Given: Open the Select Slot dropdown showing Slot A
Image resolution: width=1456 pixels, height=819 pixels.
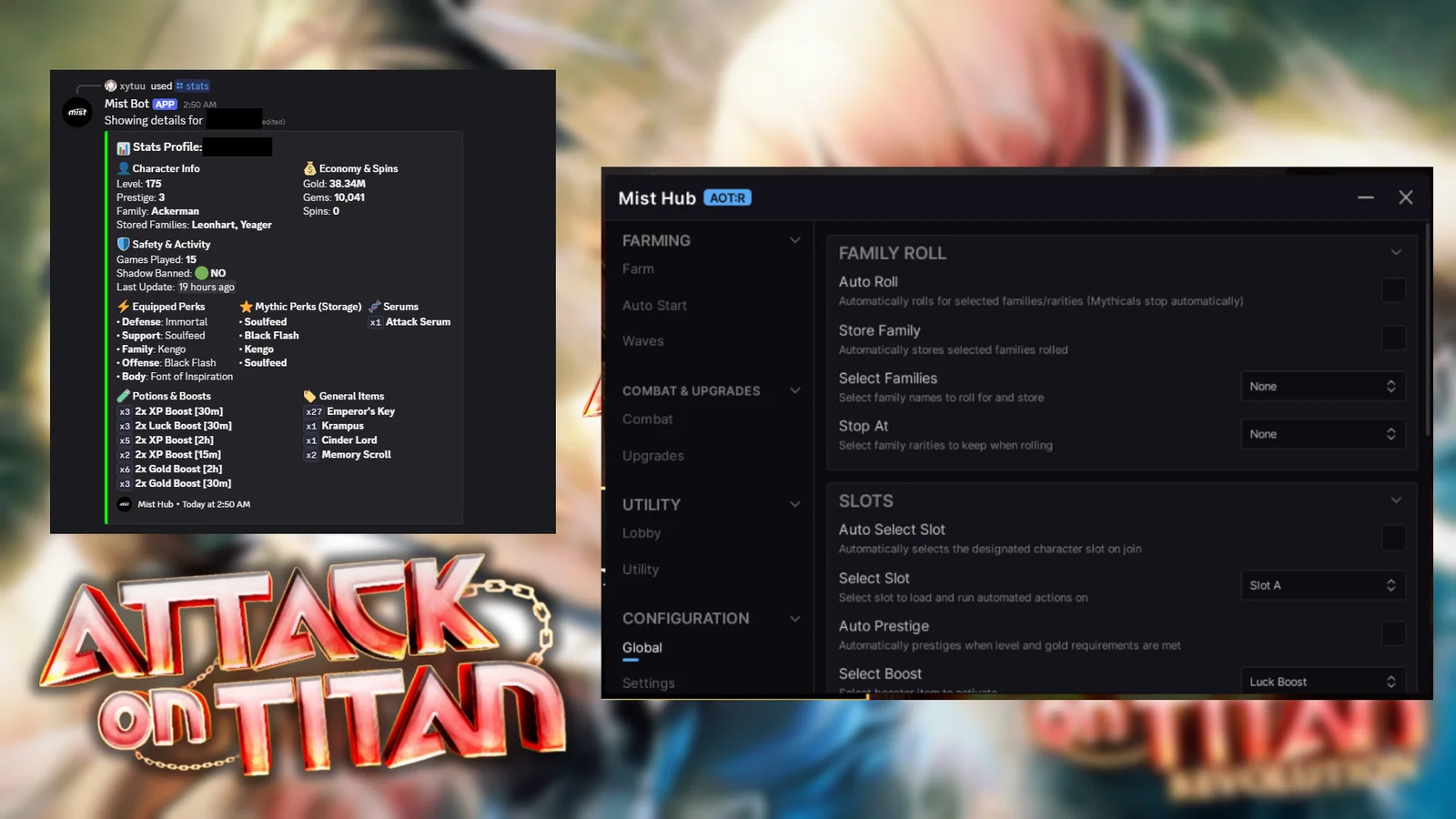Looking at the screenshot, I should [x=1323, y=585].
